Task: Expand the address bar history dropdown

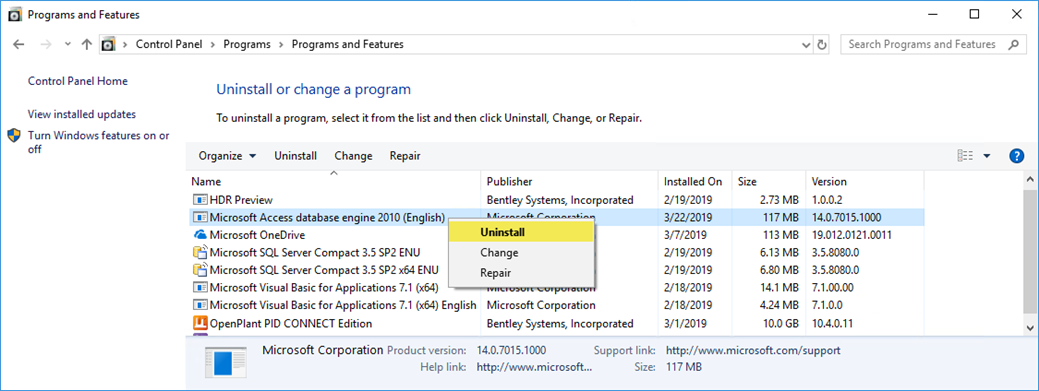Action: coord(806,44)
